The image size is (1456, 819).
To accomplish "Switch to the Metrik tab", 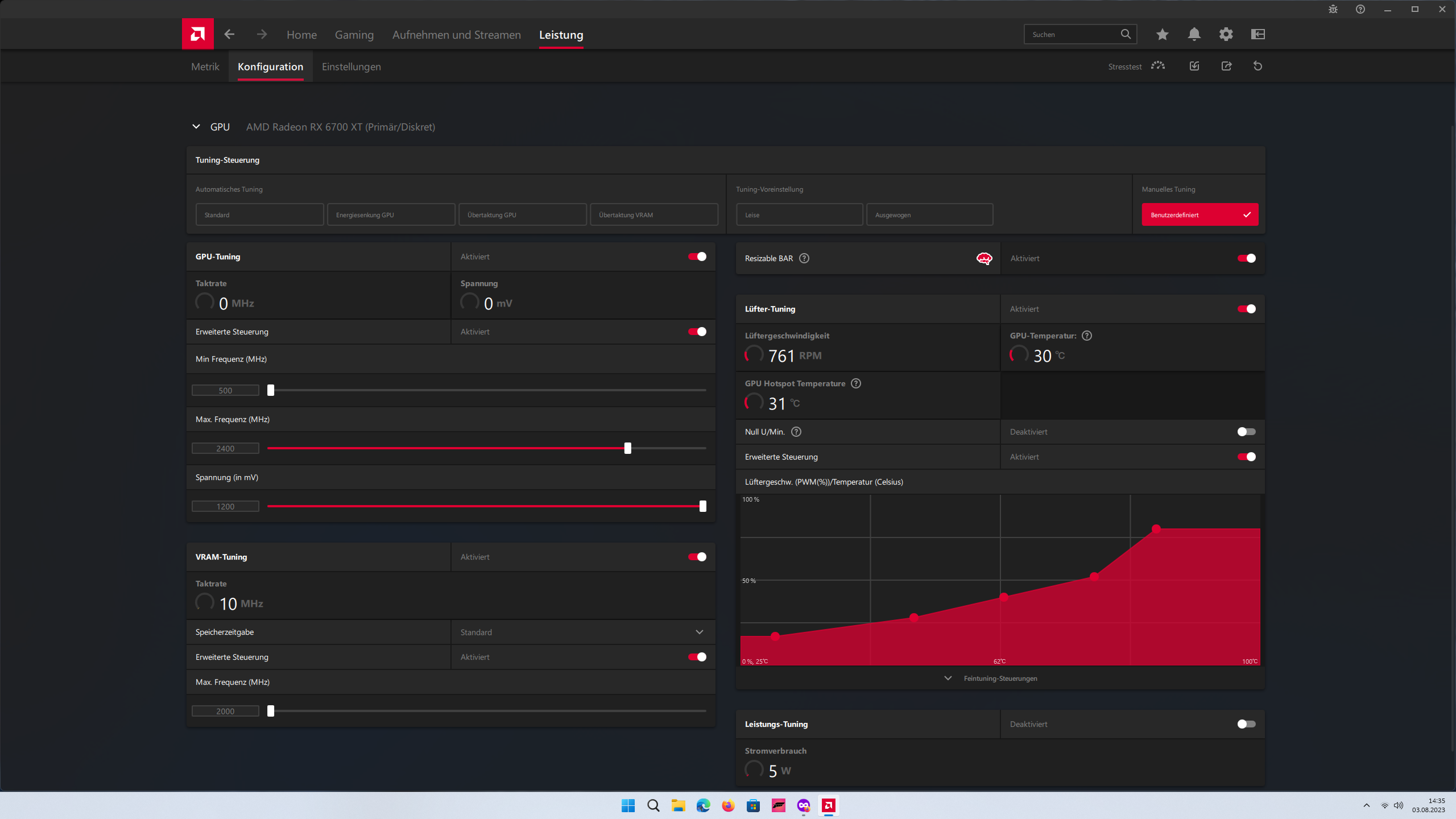I will pos(204,66).
